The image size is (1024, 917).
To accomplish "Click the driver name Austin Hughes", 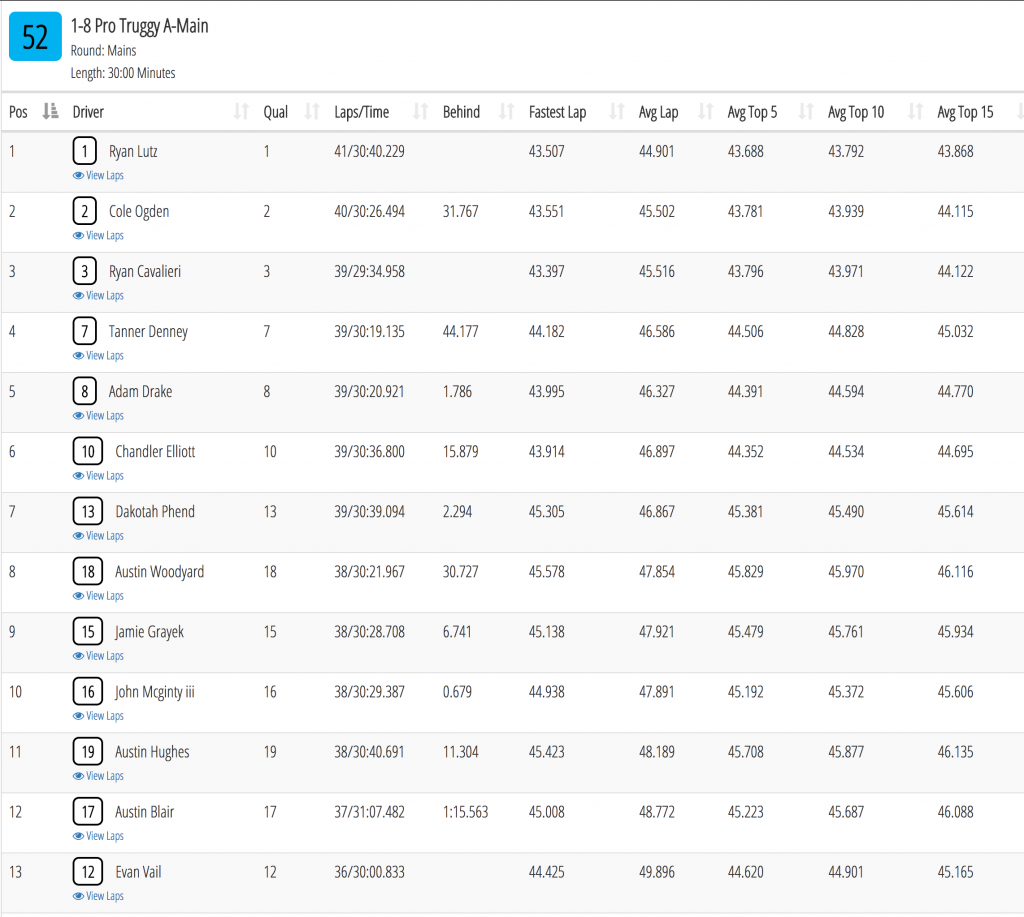I will coord(153,752).
